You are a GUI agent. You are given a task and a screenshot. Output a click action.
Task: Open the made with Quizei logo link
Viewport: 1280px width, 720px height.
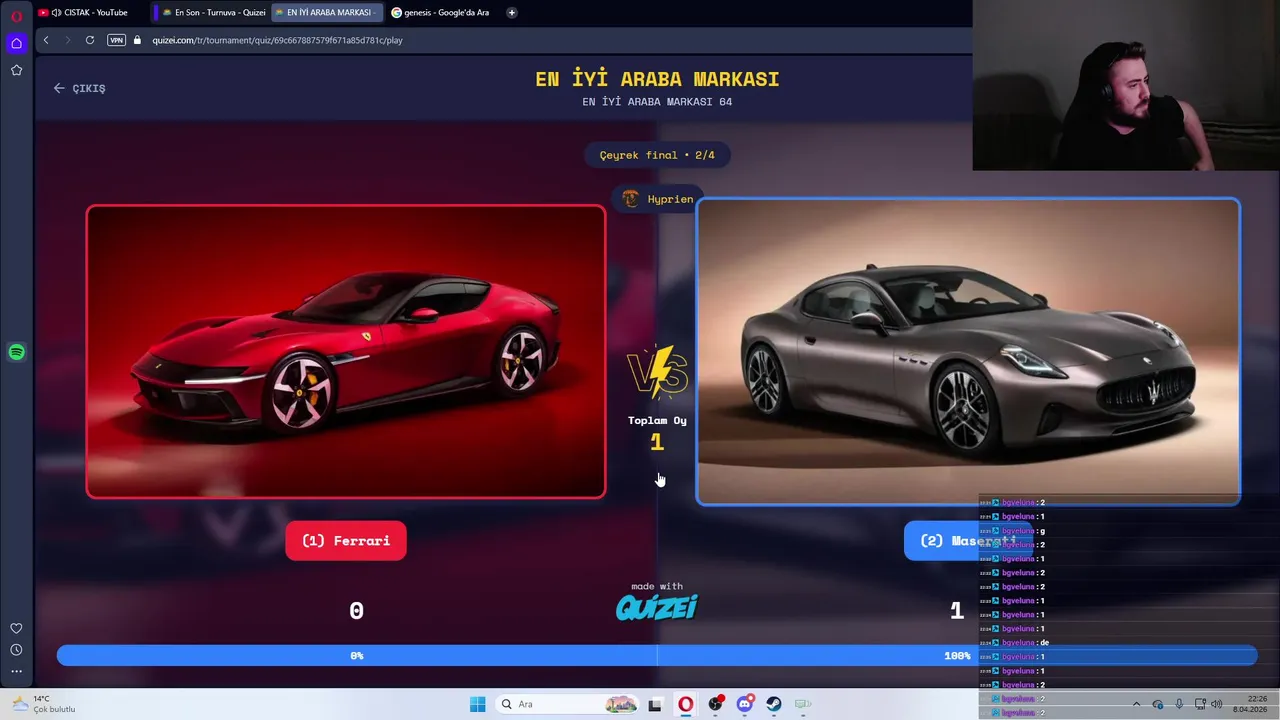657,601
